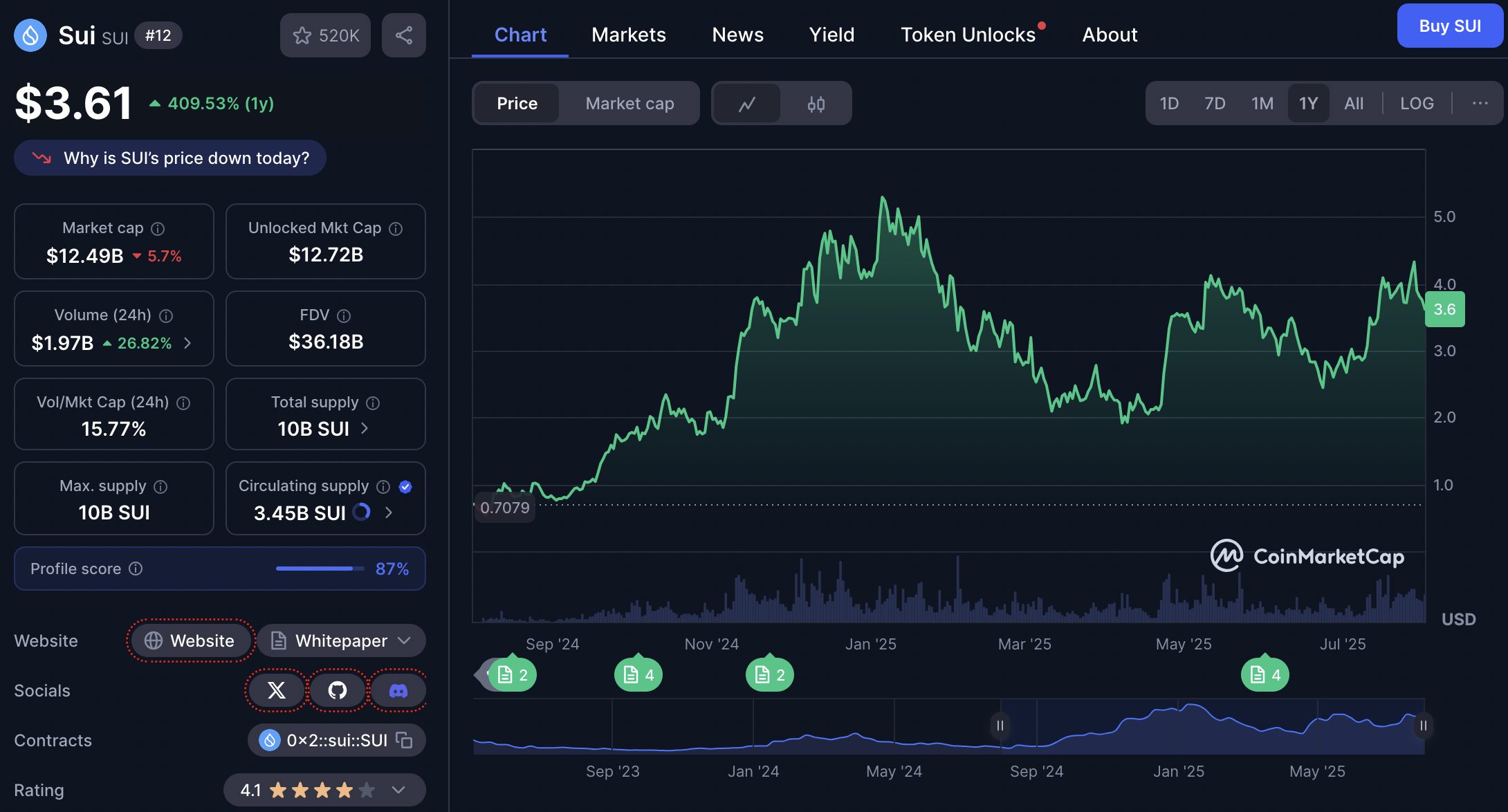
Task: Expand Volume (24h) details arrow
Action: pyautogui.click(x=187, y=343)
